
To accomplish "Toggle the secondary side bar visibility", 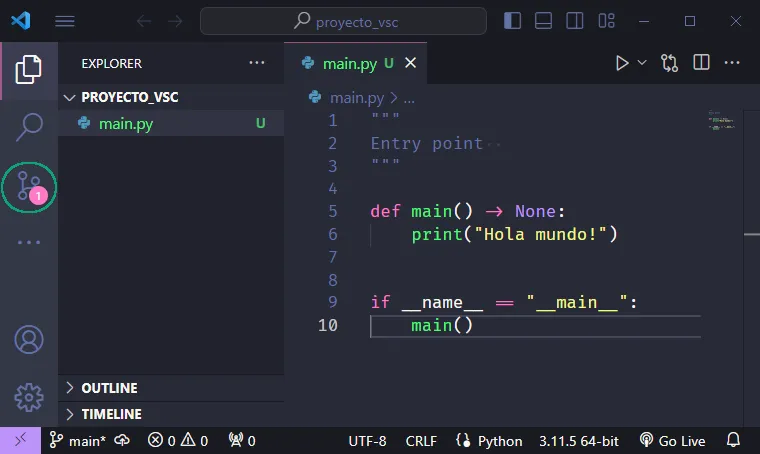I will (x=573, y=21).
